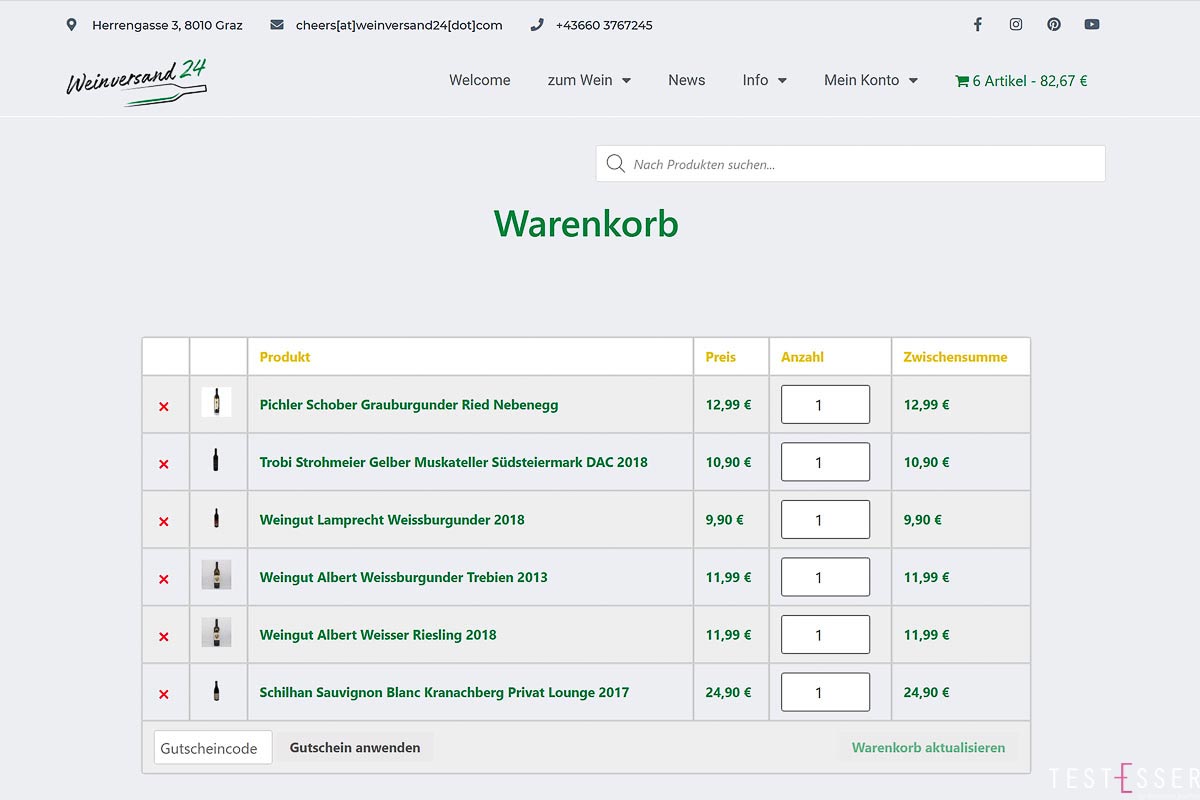
Task: Click the email address cheers[at]weinversand24[dot]com
Action: click(x=399, y=25)
